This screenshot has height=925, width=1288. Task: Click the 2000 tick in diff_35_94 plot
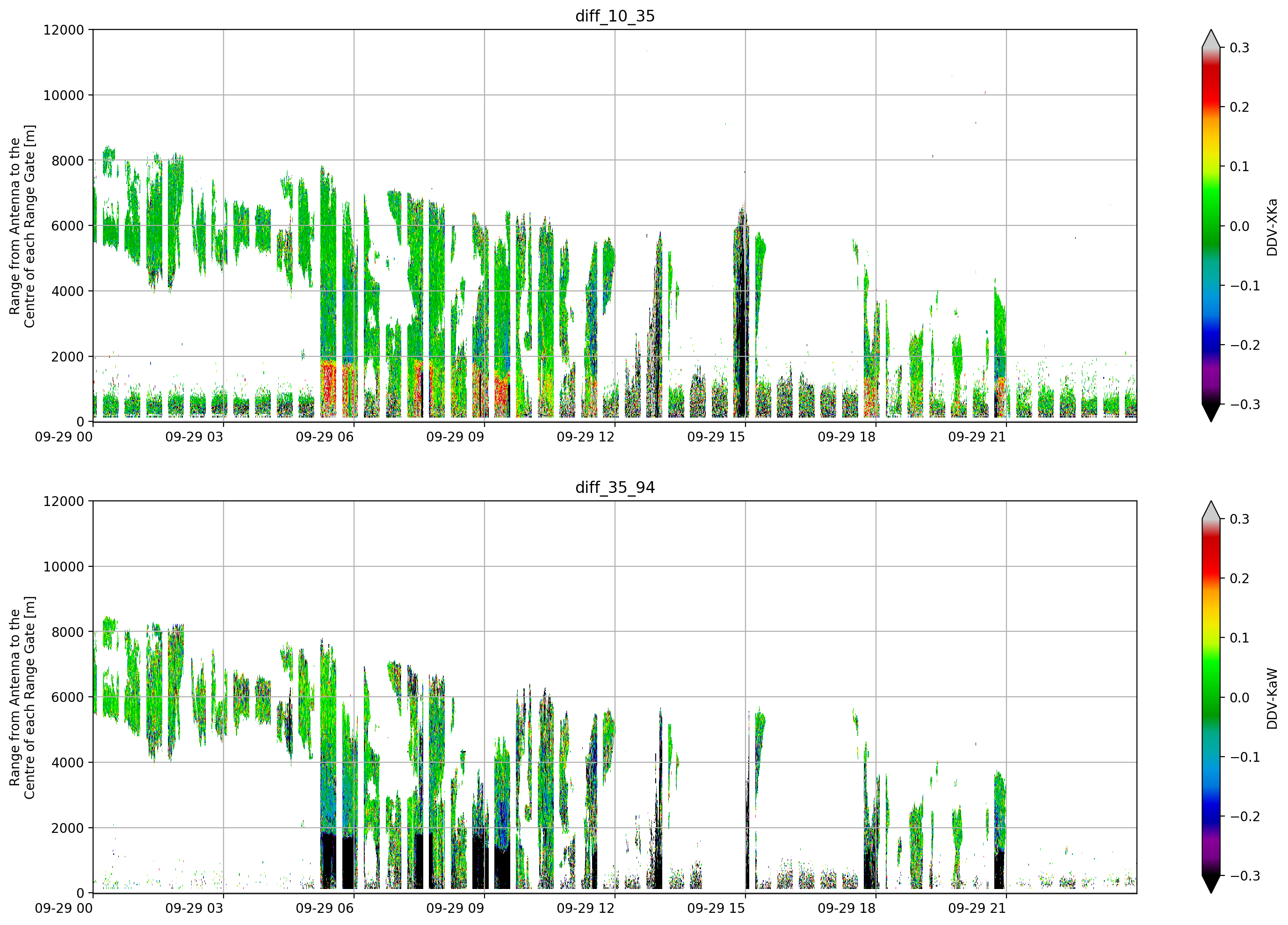tap(67, 828)
